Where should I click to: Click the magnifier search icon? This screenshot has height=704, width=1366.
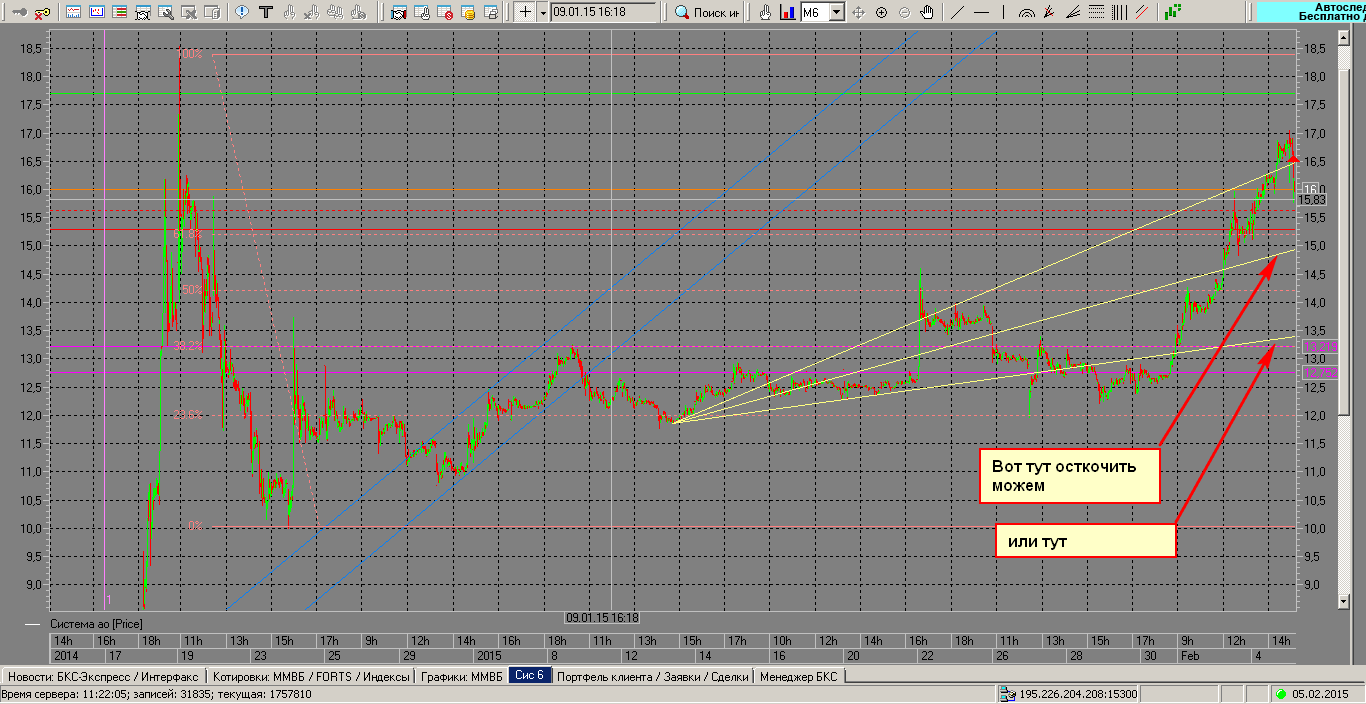(x=682, y=13)
